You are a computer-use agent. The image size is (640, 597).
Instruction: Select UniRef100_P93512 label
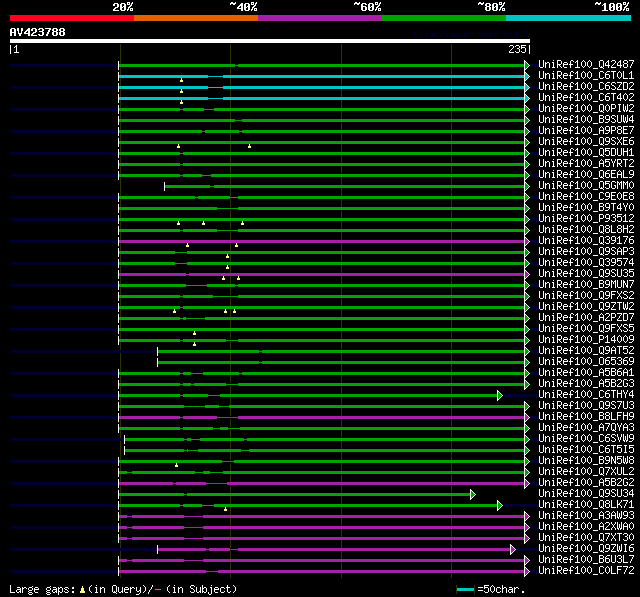tap(586, 219)
